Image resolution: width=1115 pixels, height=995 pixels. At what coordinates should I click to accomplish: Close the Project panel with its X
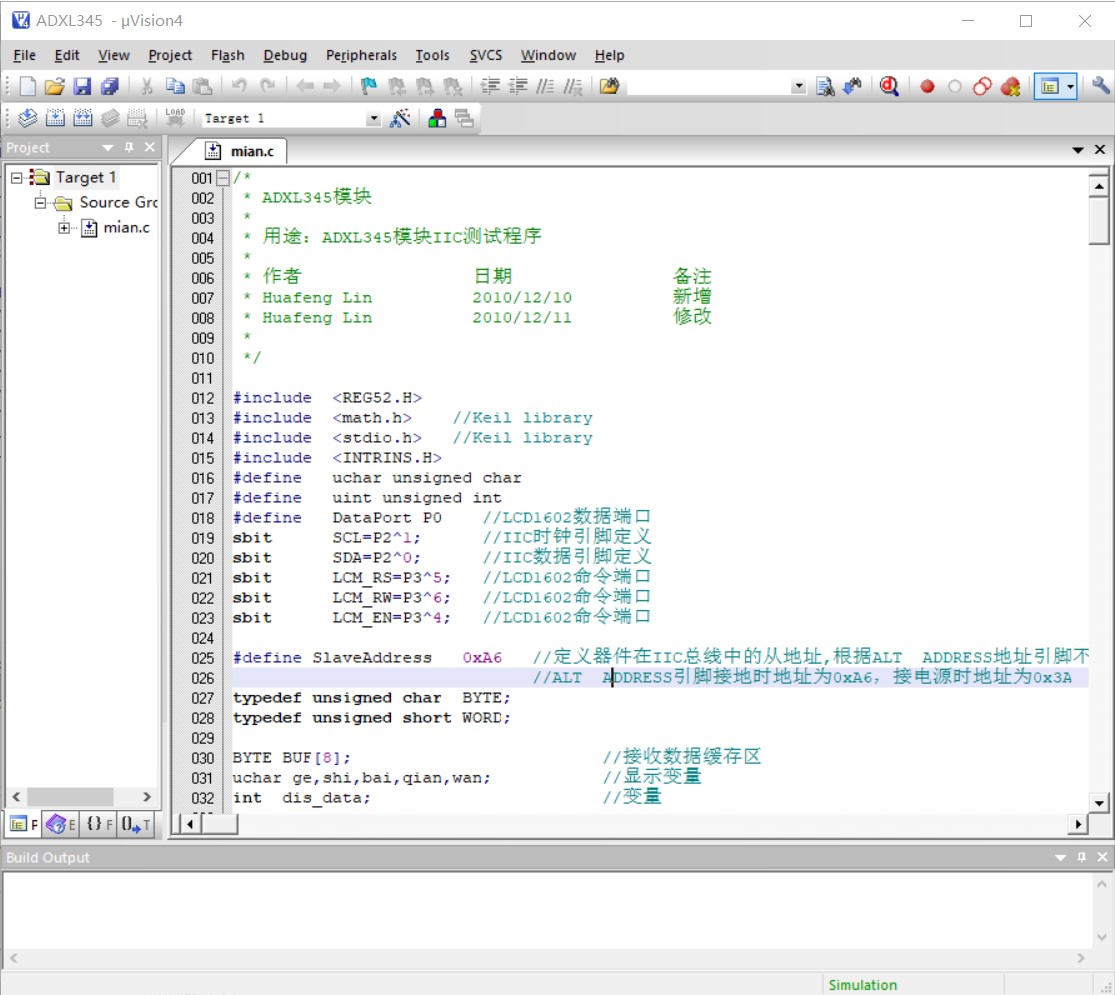pyautogui.click(x=149, y=147)
